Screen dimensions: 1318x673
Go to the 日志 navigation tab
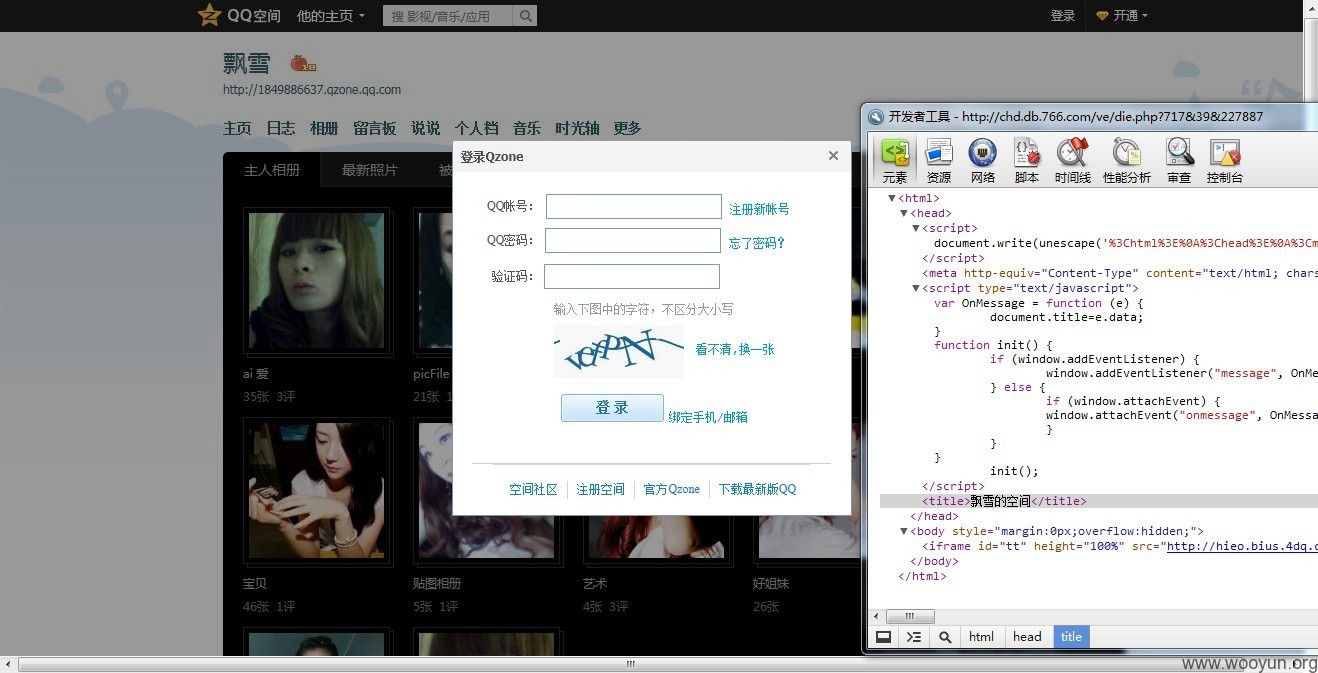tap(281, 128)
